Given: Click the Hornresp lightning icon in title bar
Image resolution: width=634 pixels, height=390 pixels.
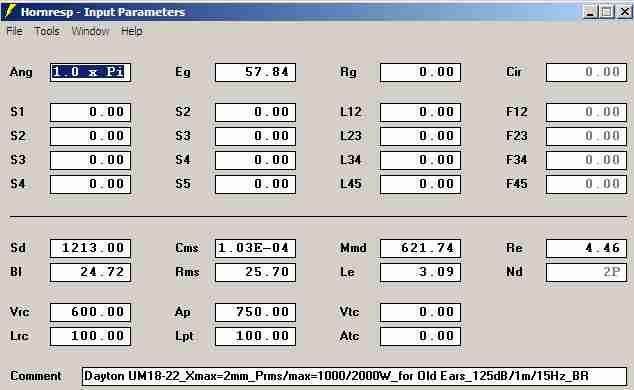Looking at the screenshot, I should 10,11.
